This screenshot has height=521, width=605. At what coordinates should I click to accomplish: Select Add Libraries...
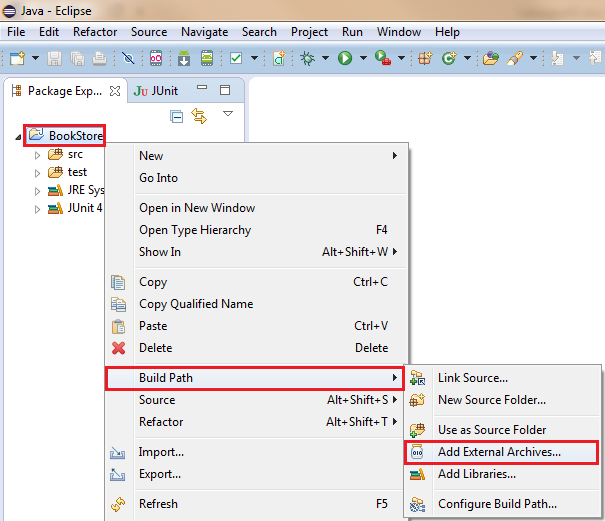502,474
